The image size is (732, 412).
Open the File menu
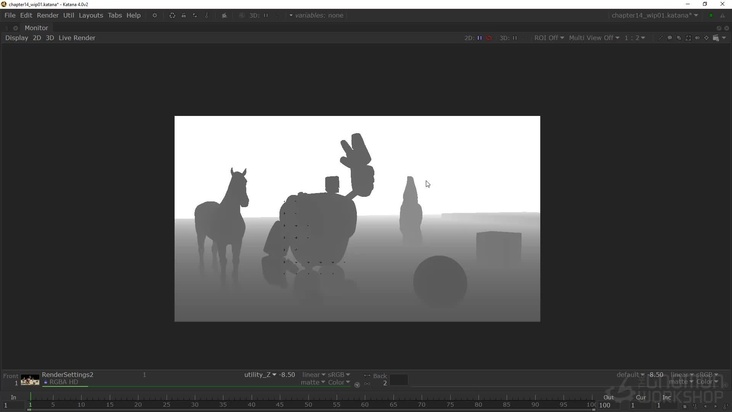10,16
